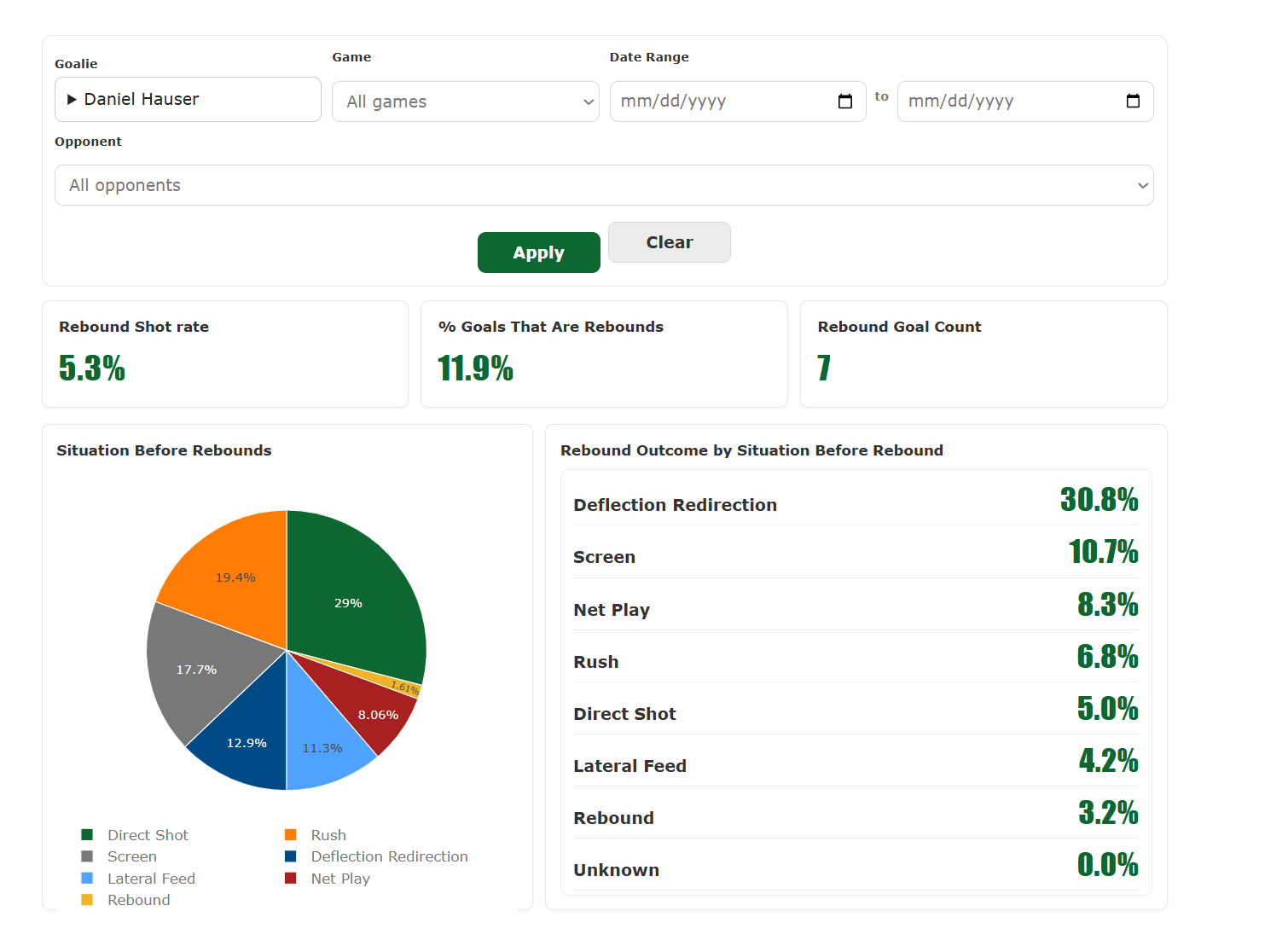Toggle Lateral Feed legend swatch
Viewport: 1288px width, 940px height.
click(x=87, y=878)
